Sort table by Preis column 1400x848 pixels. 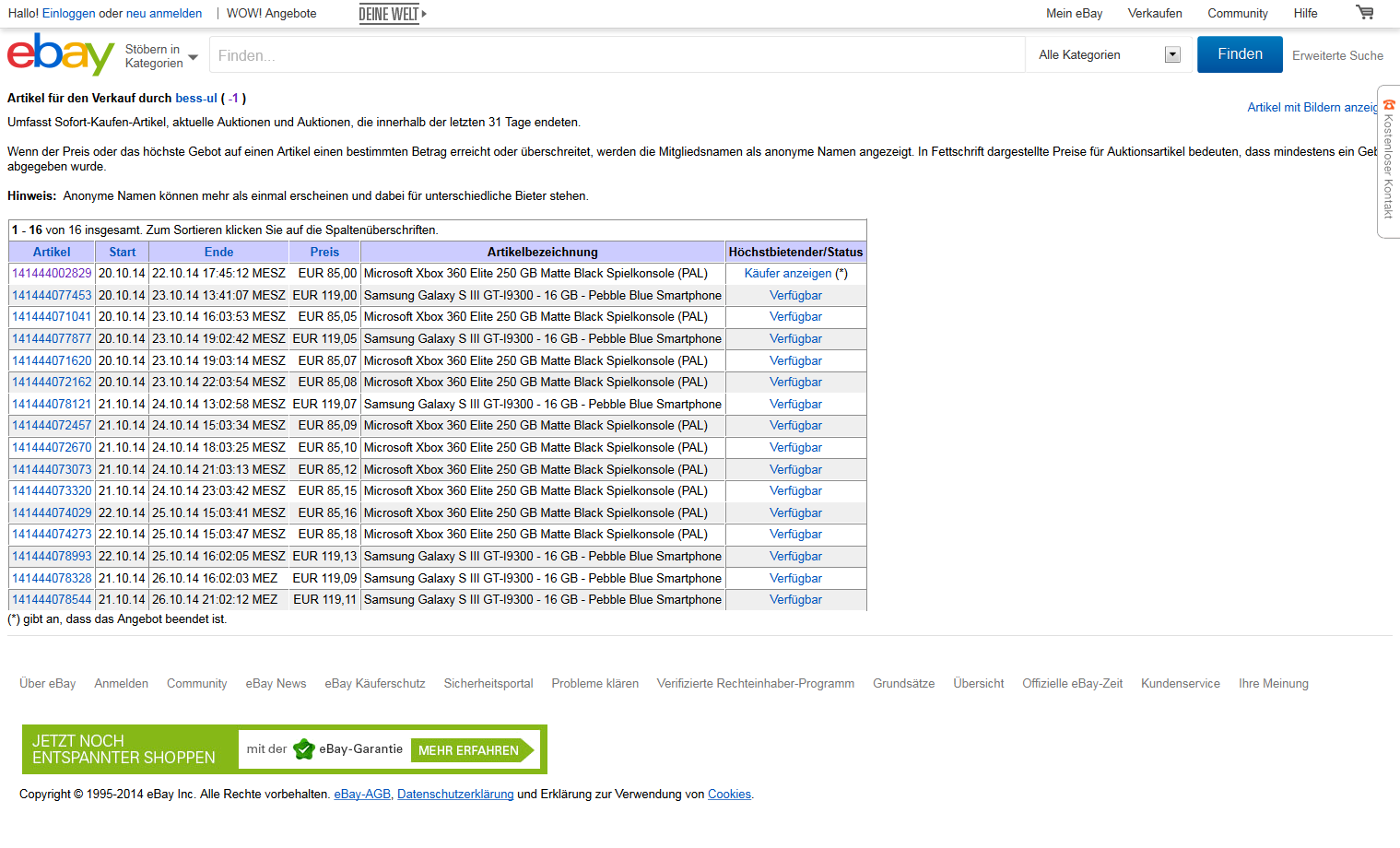324,252
